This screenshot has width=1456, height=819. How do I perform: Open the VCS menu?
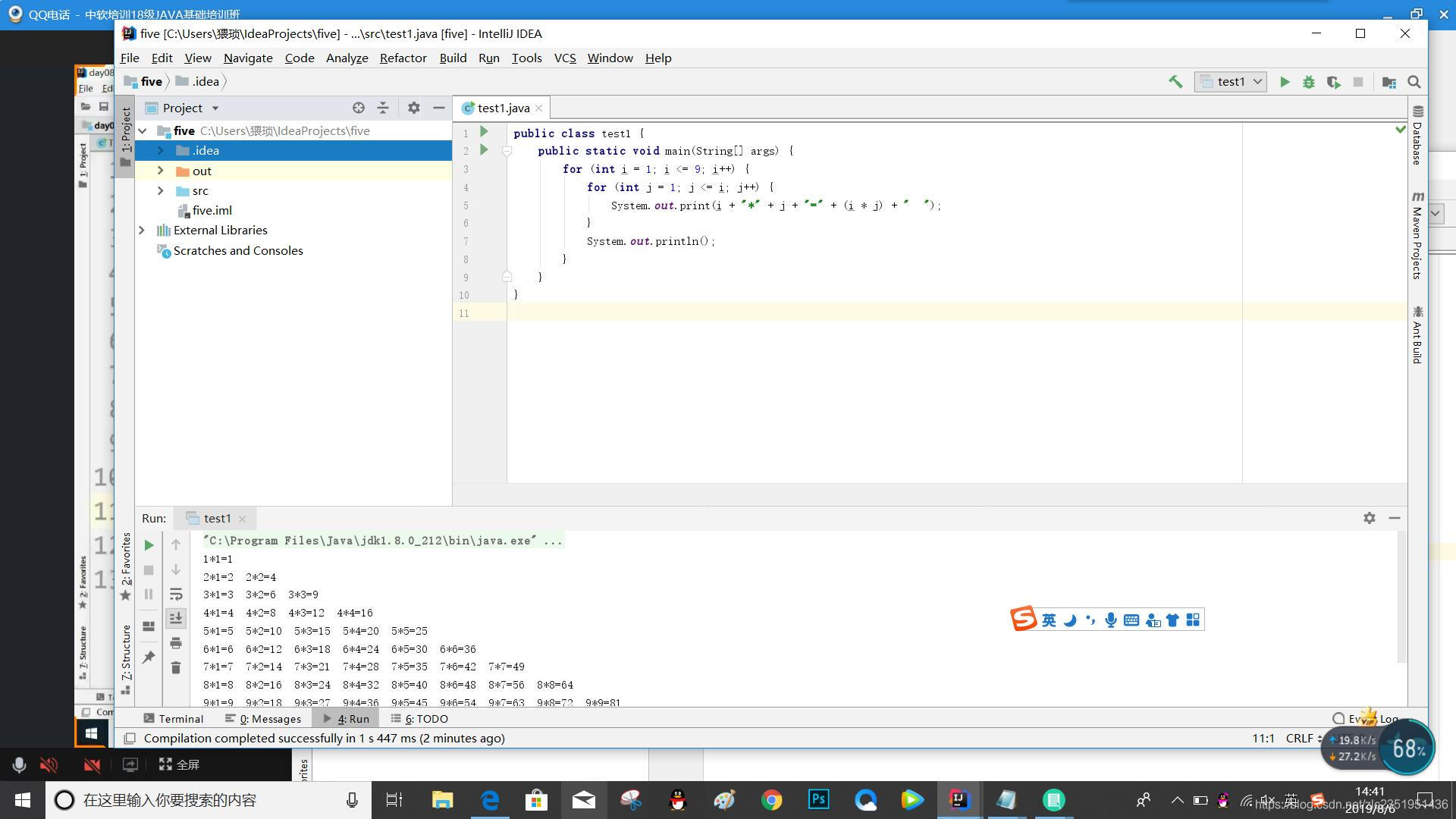[565, 58]
